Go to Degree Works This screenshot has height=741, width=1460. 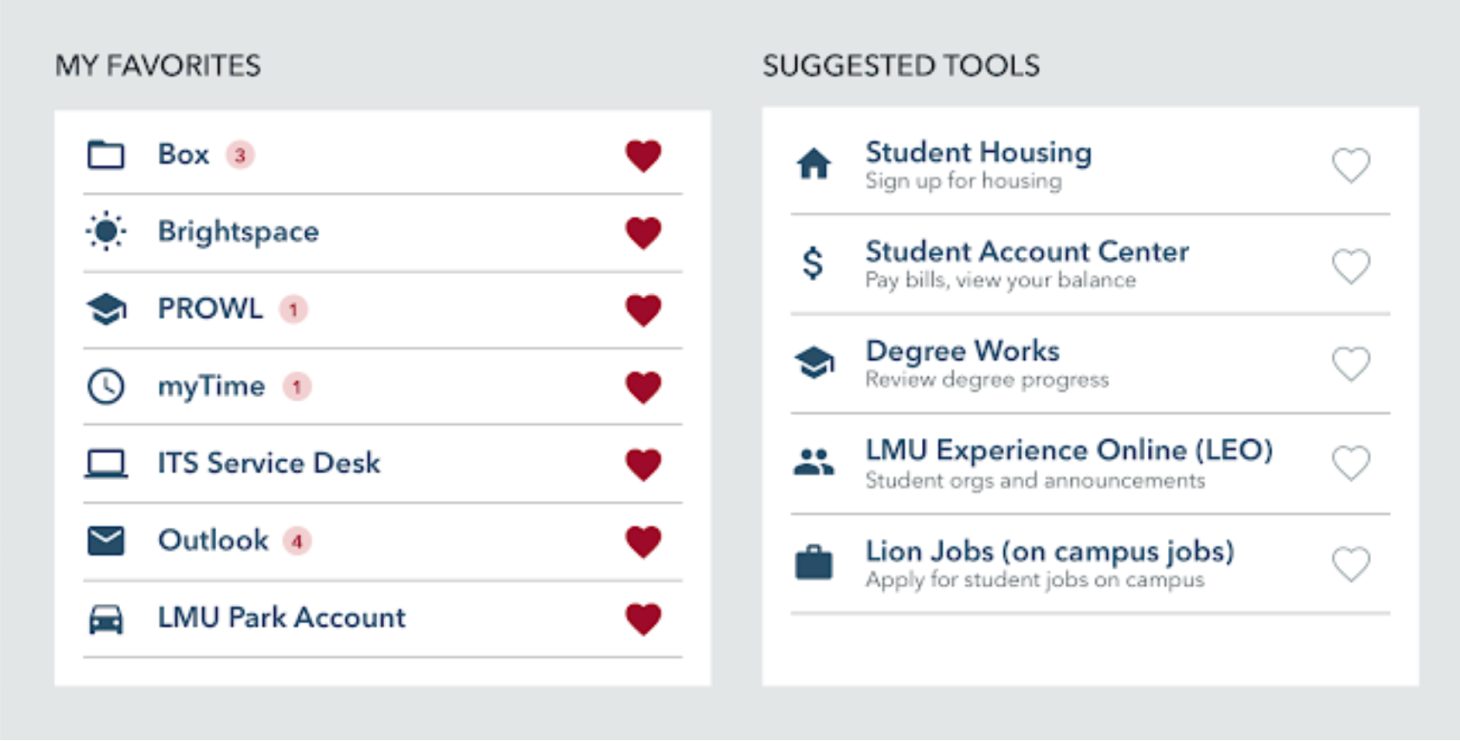coord(962,351)
